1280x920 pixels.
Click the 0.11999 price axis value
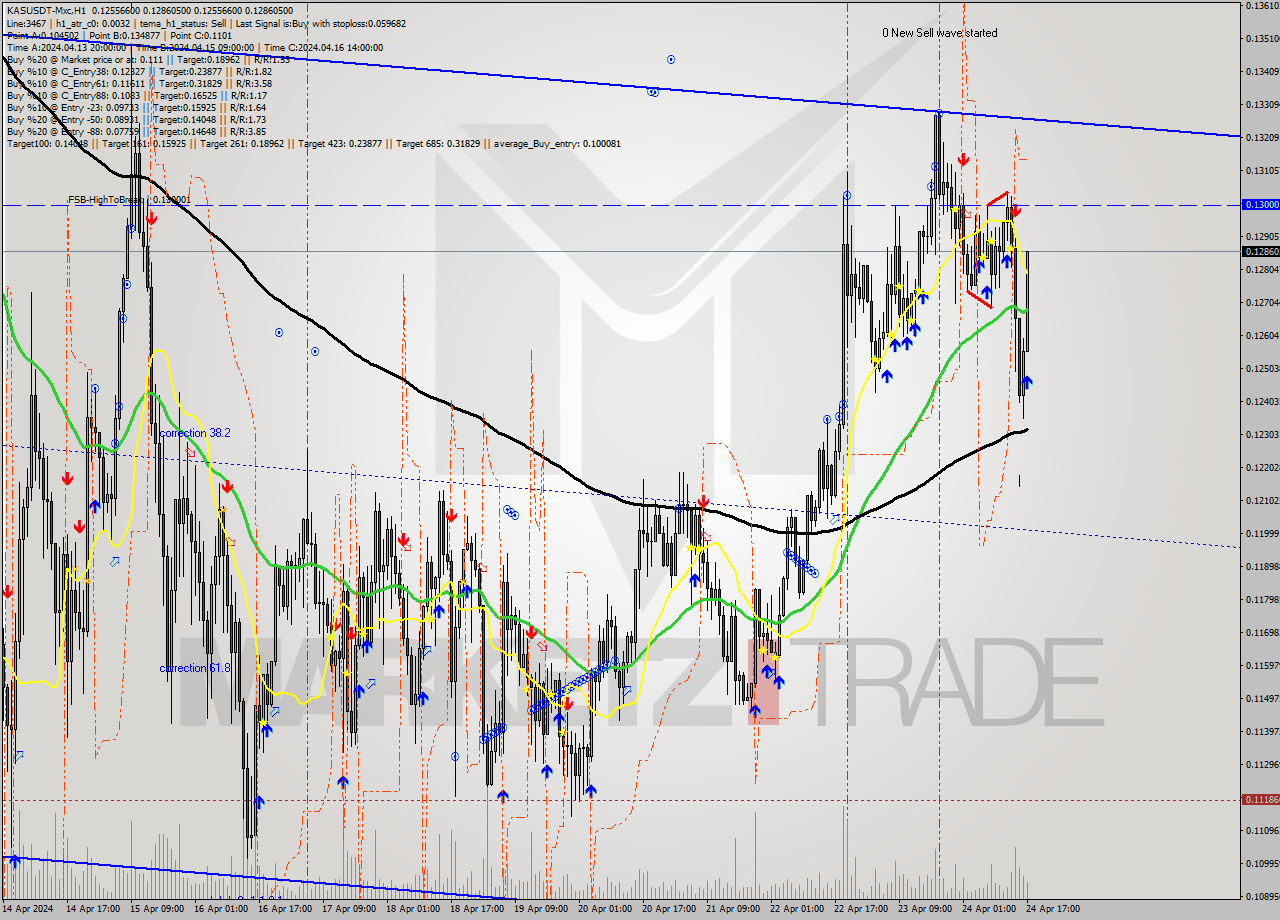click(1263, 533)
